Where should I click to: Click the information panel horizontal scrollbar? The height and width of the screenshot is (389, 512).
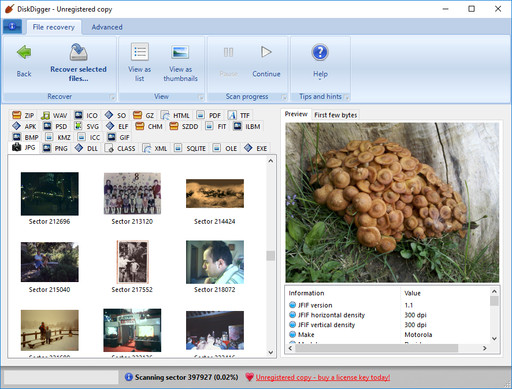(377, 348)
